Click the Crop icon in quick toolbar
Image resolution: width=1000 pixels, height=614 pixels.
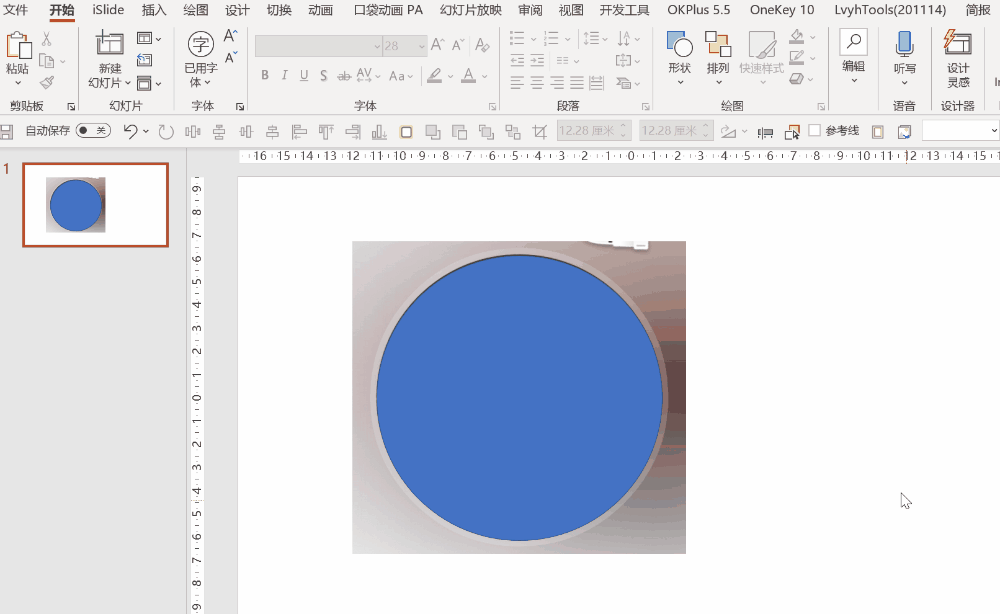click(x=540, y=131)
